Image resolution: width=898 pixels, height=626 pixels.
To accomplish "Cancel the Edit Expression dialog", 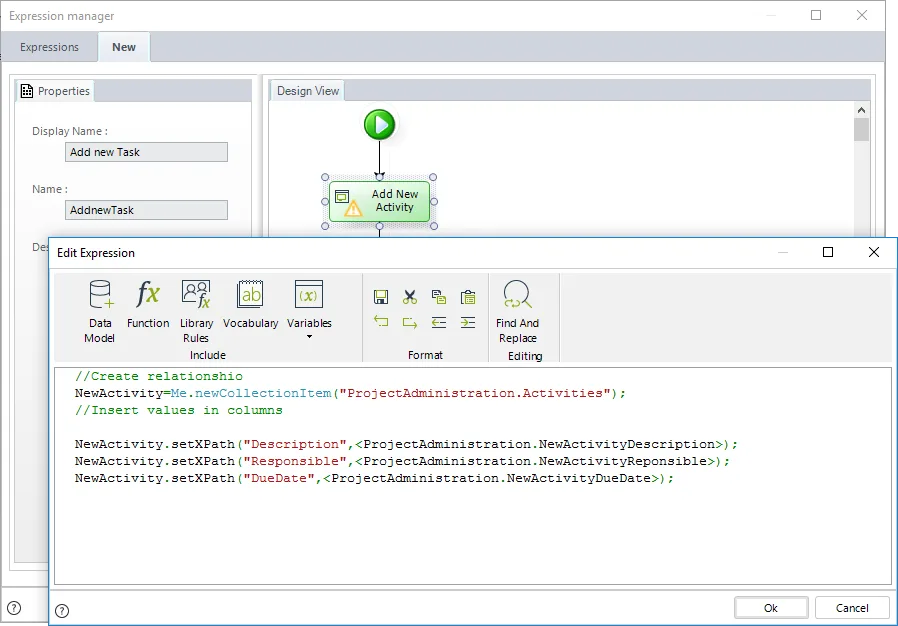I will (x=852, y=608).
